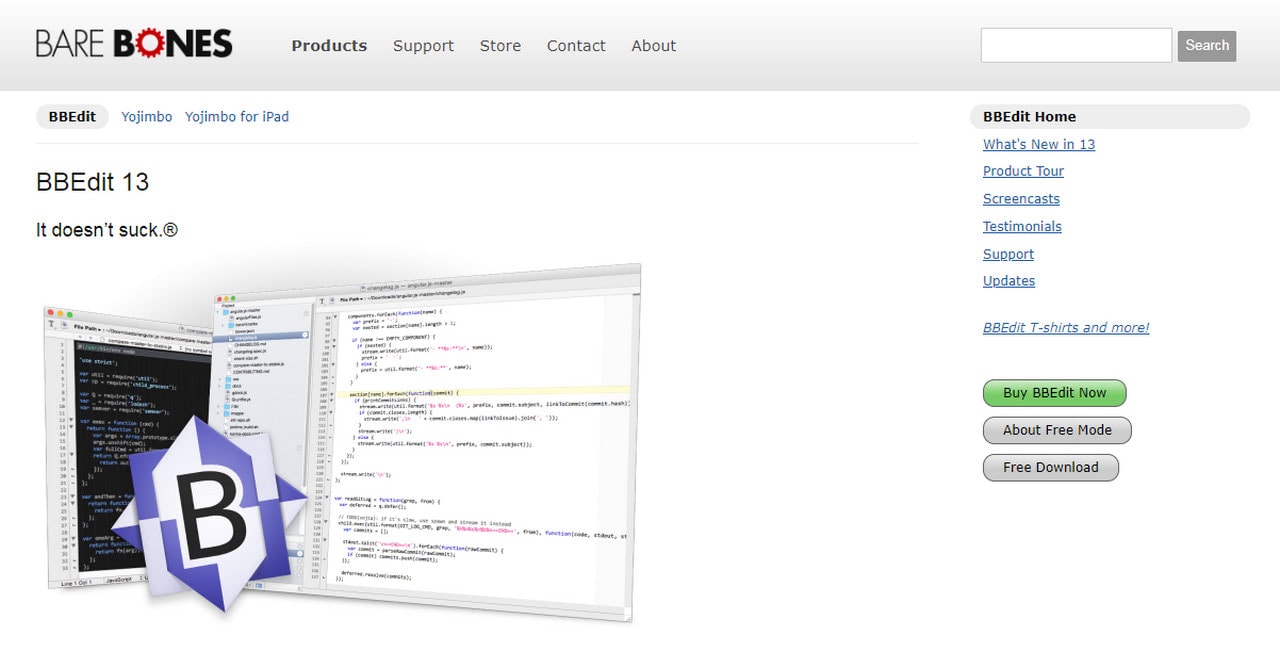Open the Yojimbo for iPad tab
Screen dimensions: 1280x668
click(237, 117)
